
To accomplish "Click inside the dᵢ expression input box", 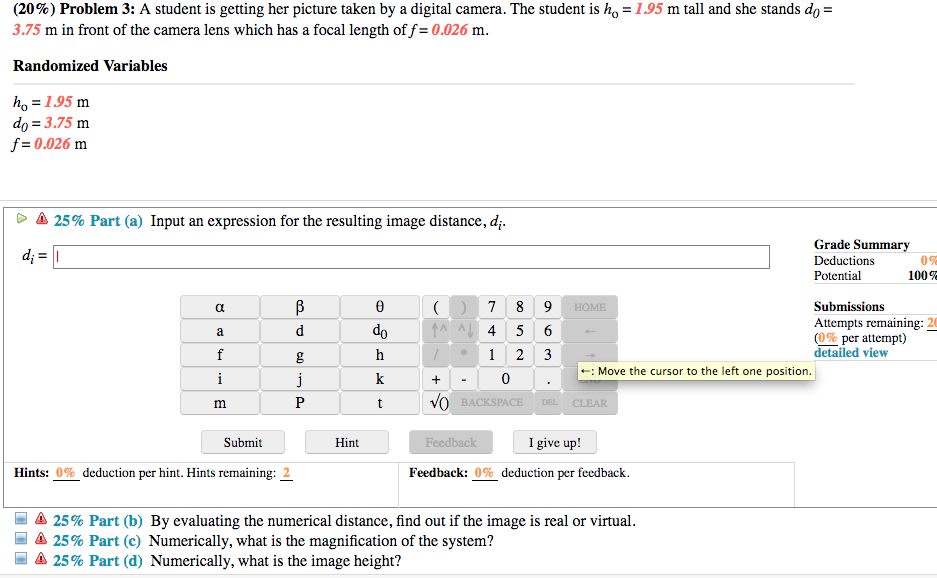I will (x=400, y=257).
